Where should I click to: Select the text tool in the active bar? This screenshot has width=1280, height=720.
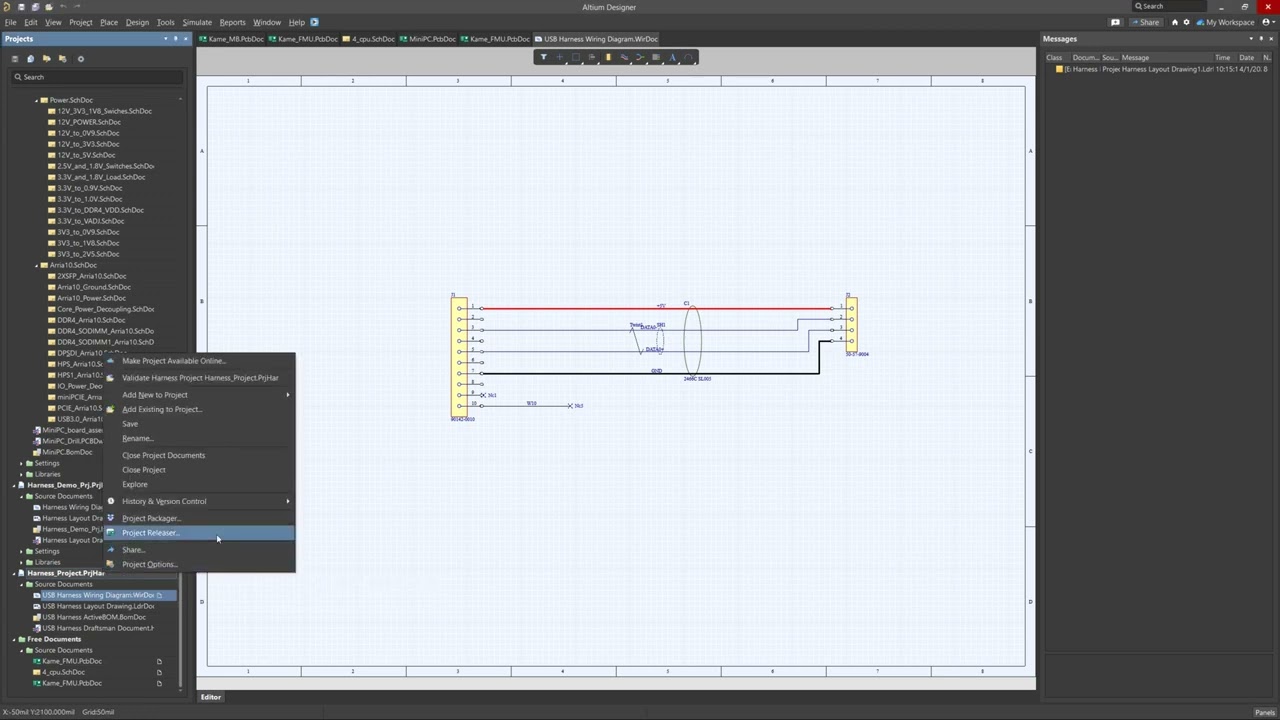(672, 57)
